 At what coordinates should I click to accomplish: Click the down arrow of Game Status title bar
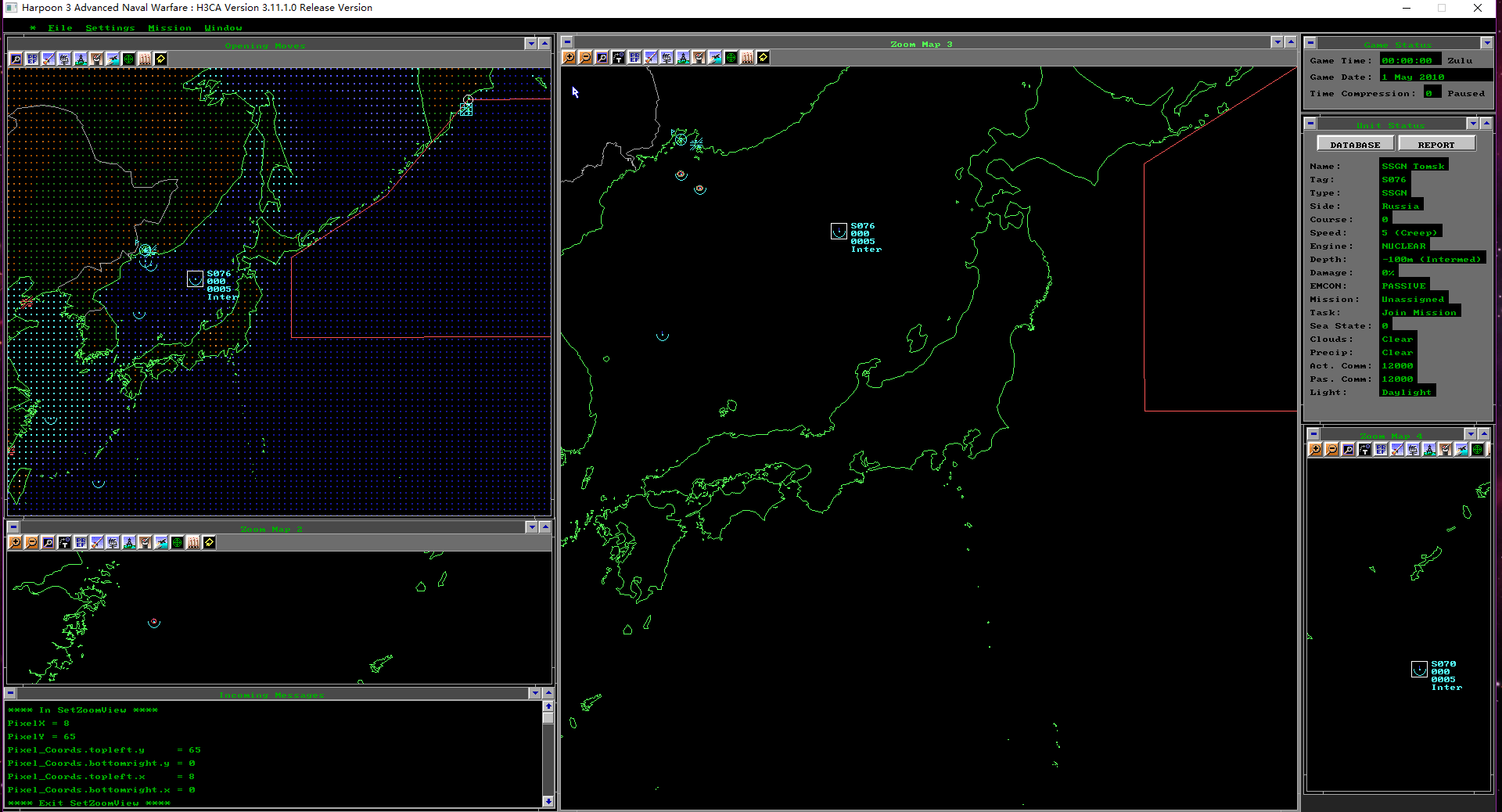pos(1486,43)
